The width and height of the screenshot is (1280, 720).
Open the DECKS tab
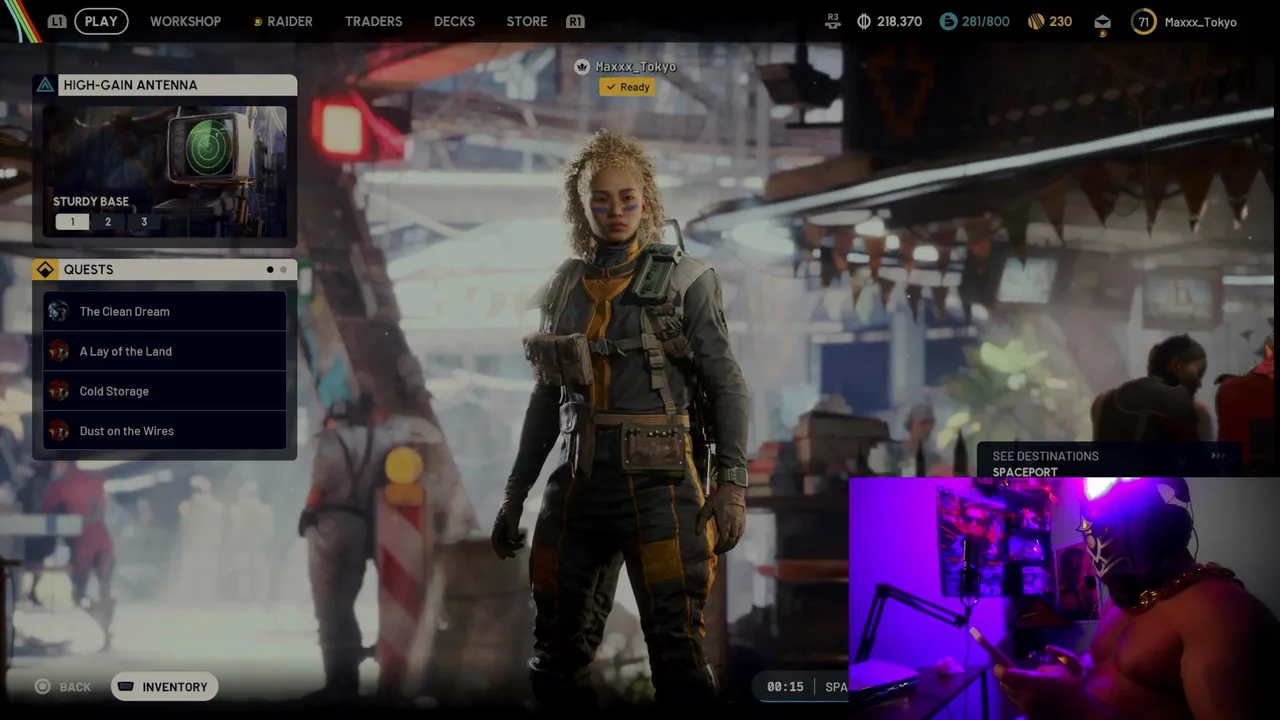click(454, 21)
